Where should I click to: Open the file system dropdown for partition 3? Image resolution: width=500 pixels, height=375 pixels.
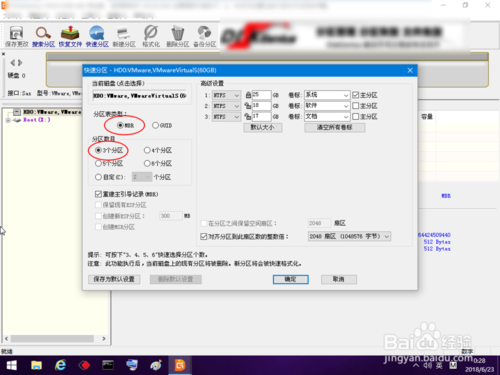coord(226,117)
